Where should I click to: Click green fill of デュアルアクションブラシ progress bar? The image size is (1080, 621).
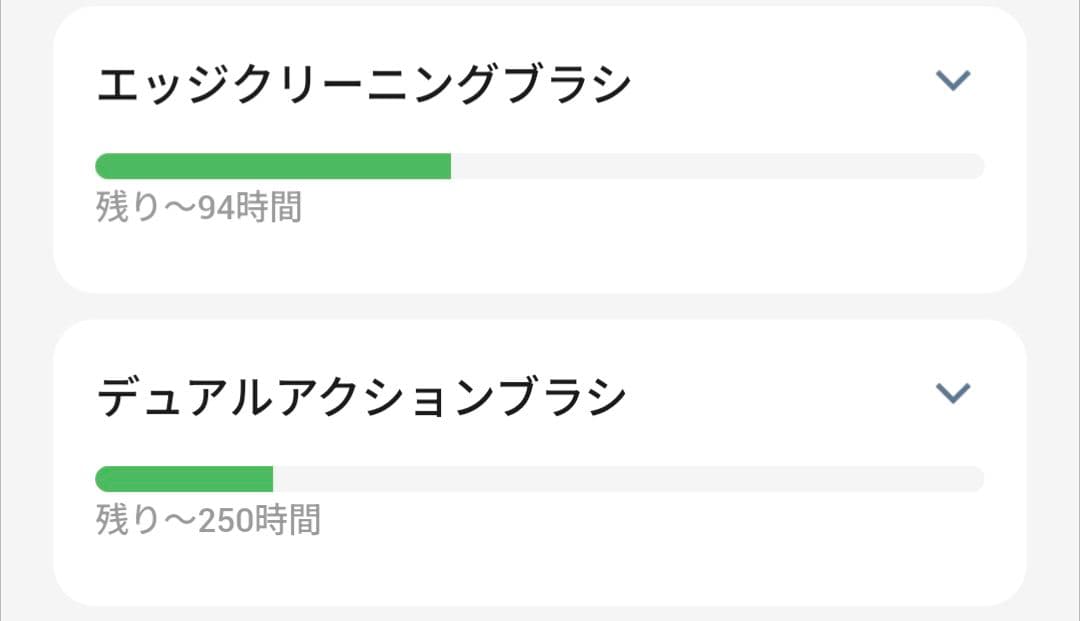click(184, 479)
